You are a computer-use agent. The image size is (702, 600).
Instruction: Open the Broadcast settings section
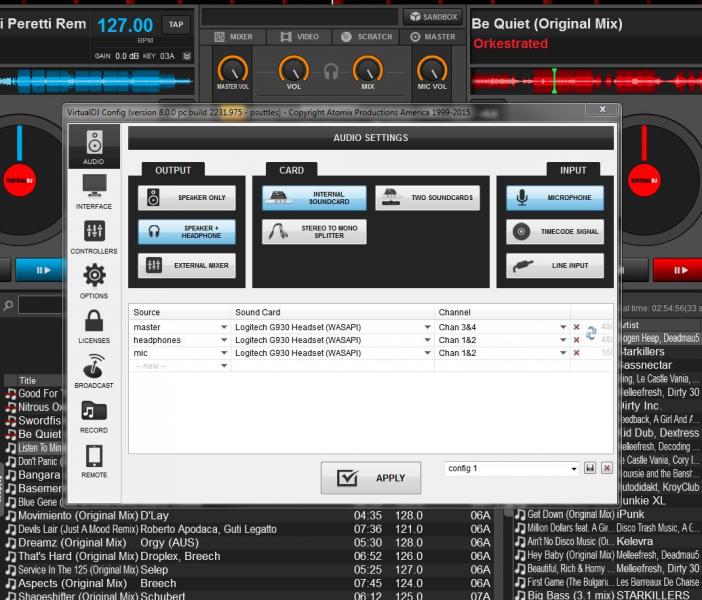[94, 371]
